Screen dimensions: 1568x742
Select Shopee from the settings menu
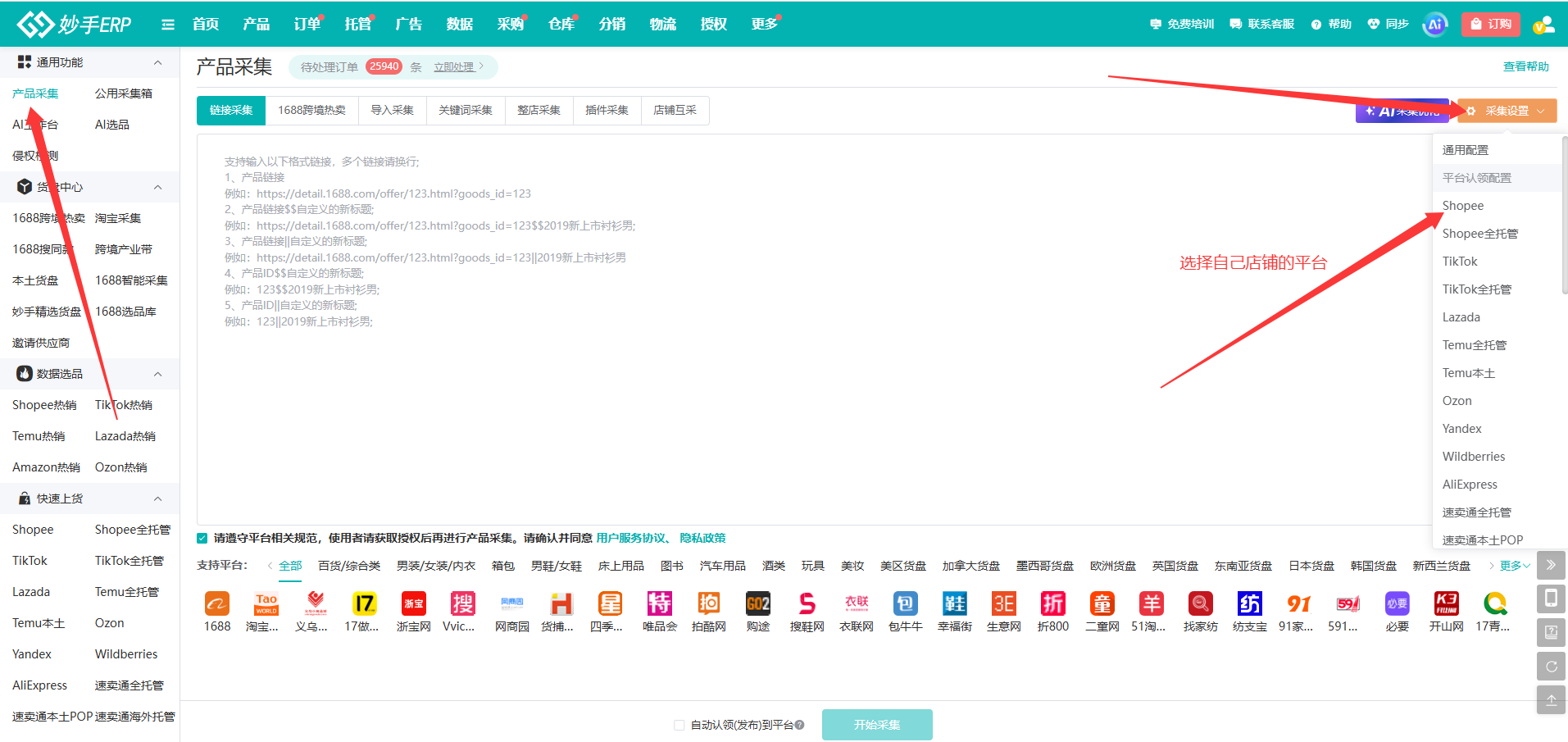1462,206
